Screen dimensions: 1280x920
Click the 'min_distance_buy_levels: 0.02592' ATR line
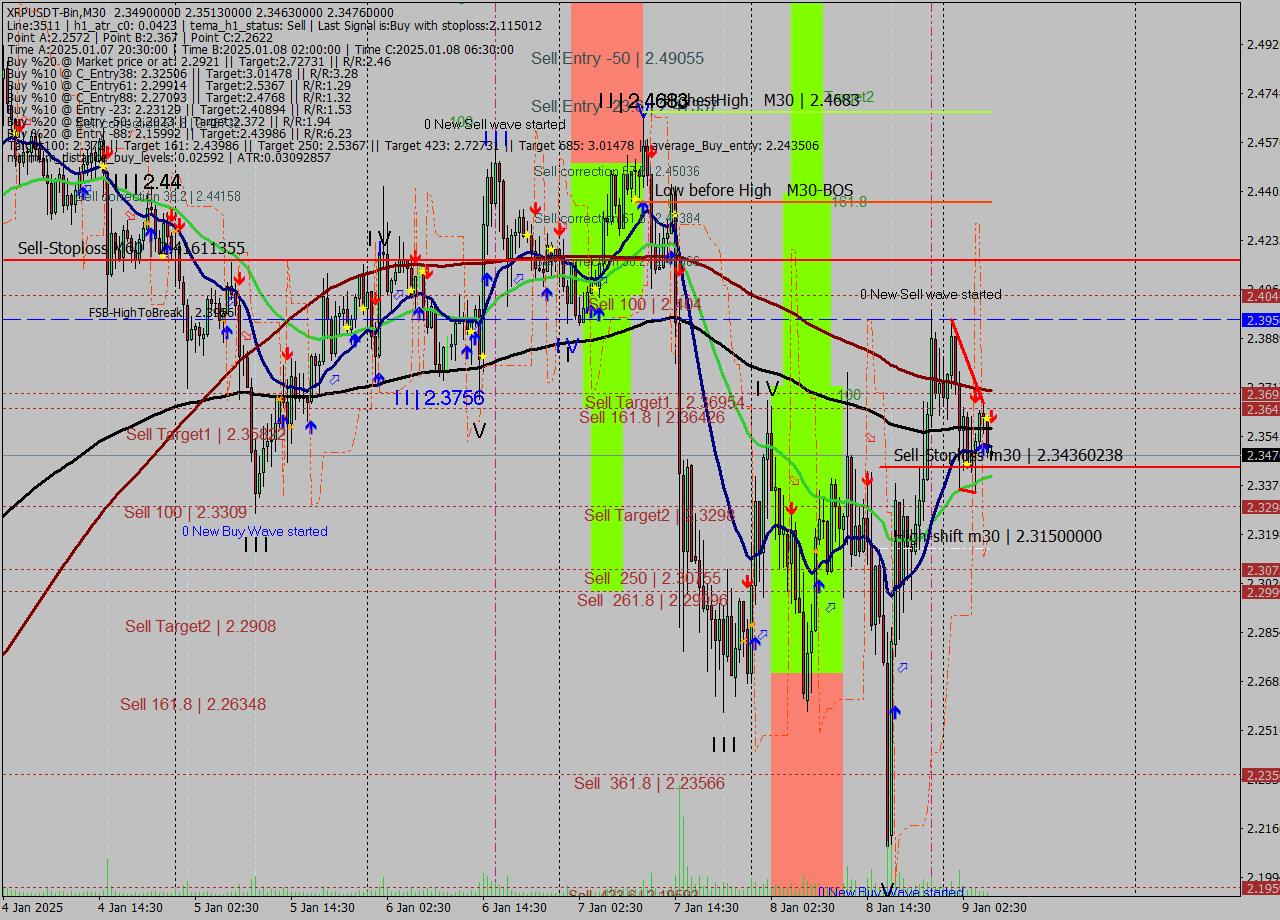tap(169, 157)
